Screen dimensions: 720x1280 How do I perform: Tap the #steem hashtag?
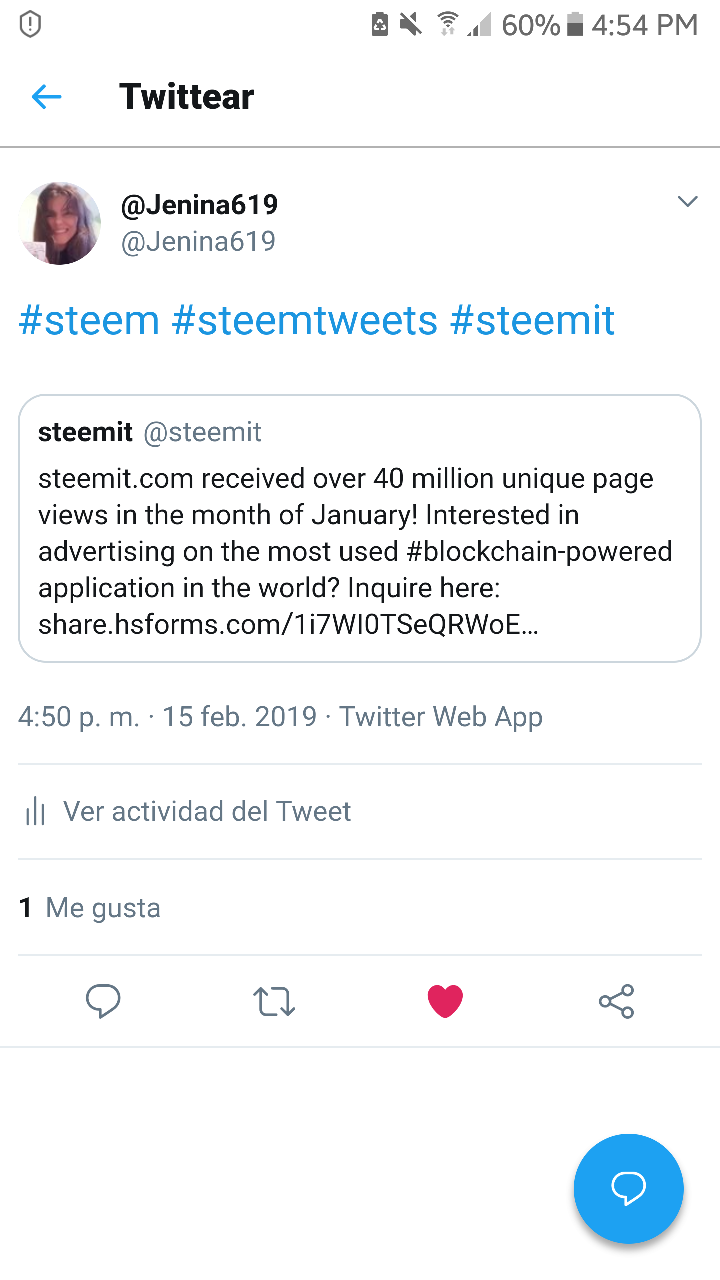pos(89,321)
